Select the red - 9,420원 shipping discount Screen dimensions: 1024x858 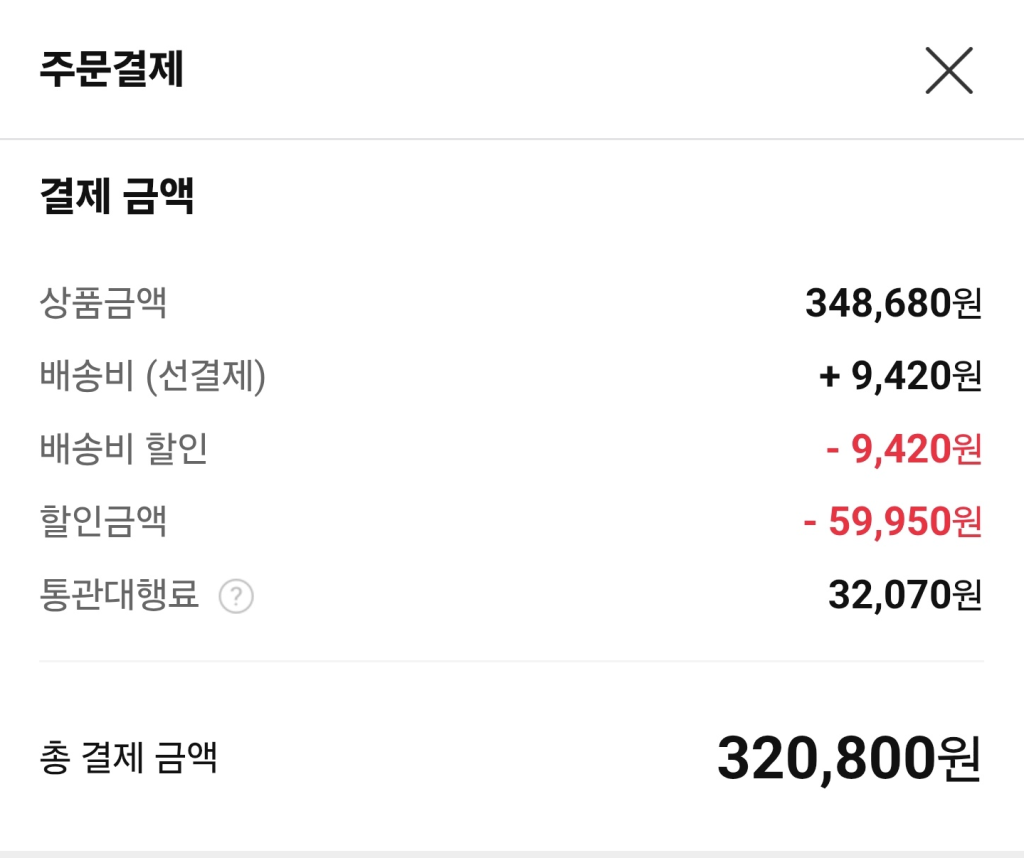click(904, 449)
